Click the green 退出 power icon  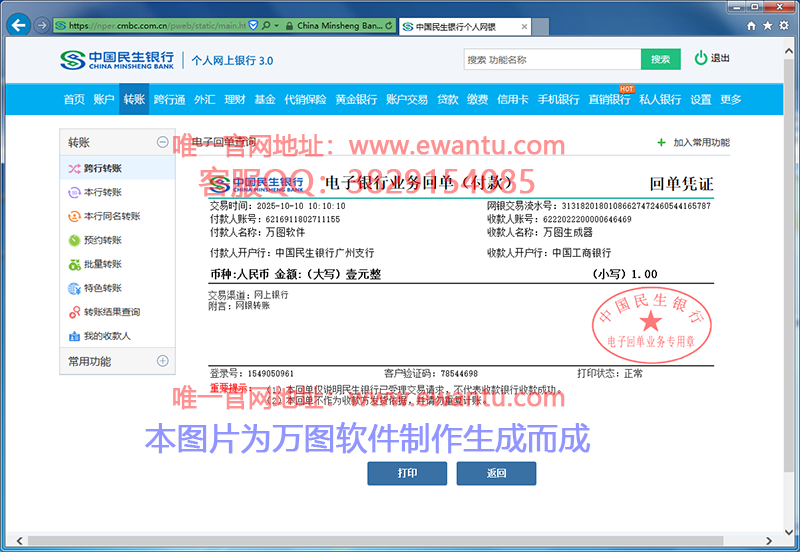click(x=701, y=58)
